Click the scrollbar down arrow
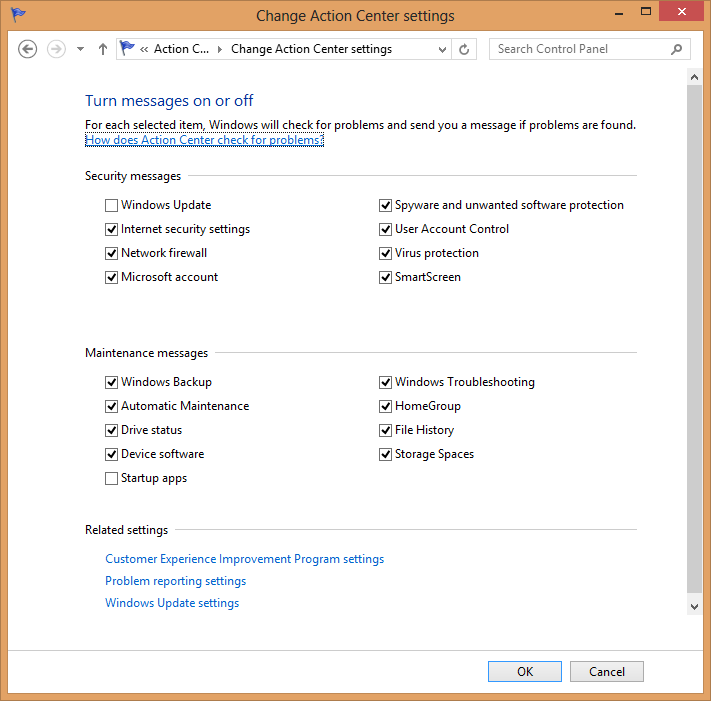This screenshot has width=711, height=701. (694, 606)
